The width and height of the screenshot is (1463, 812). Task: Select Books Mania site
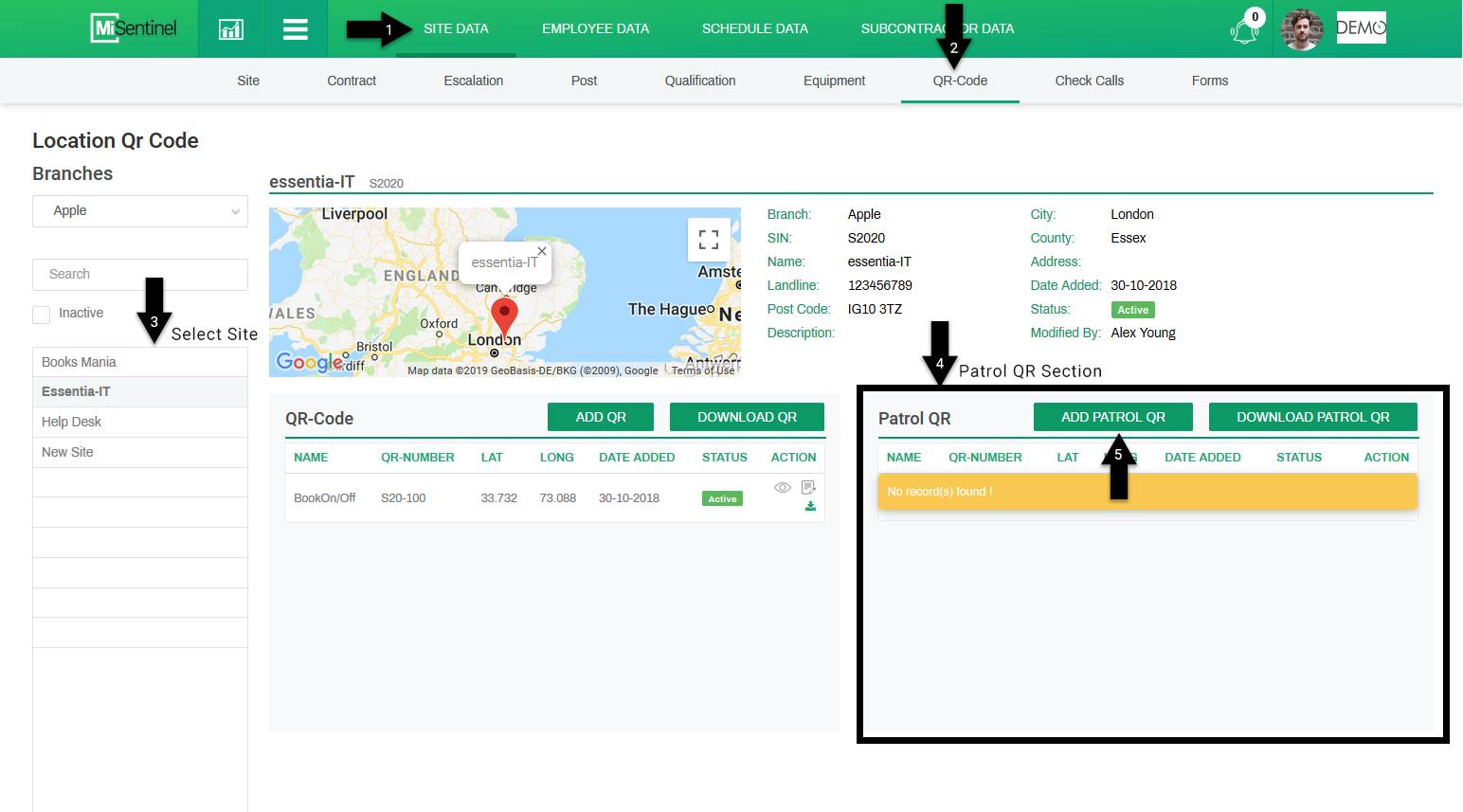point(140,362)
